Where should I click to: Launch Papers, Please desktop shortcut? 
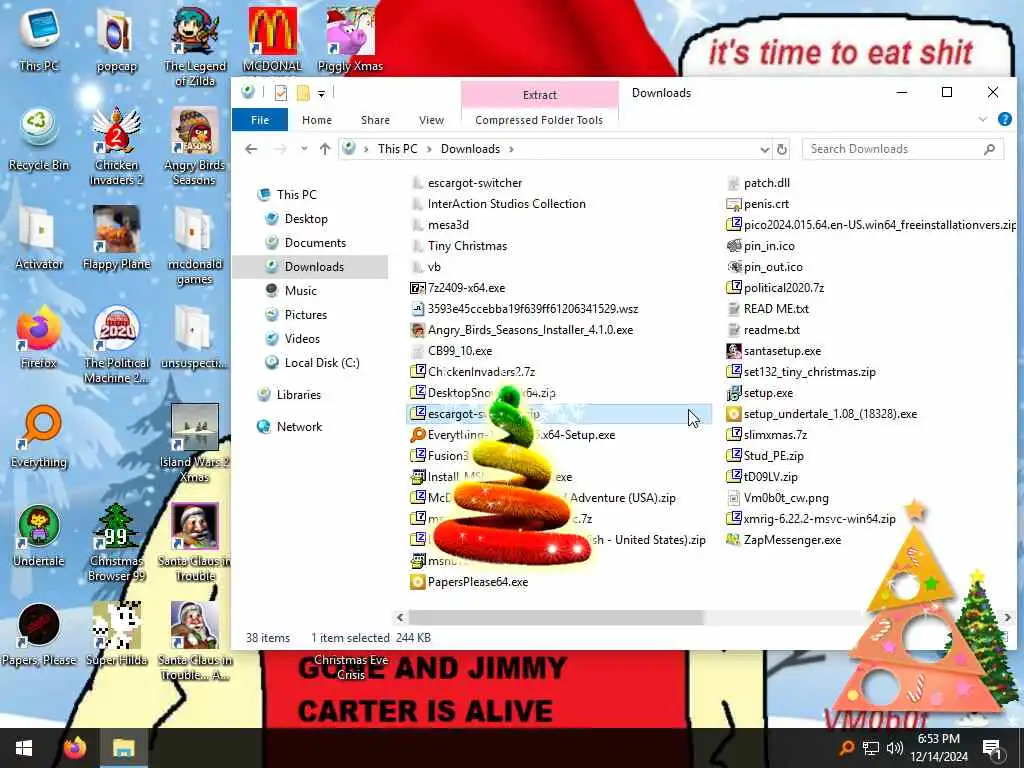tap(39, 635)
